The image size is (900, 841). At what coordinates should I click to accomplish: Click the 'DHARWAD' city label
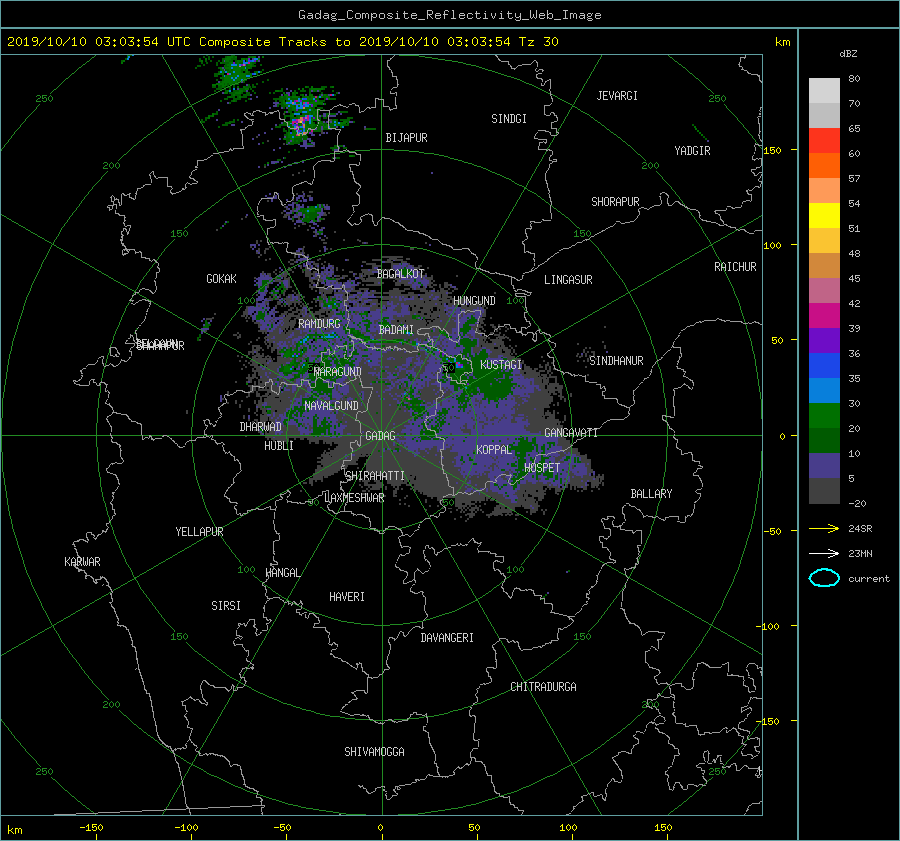pyautogui.click(x=261, y=427)
